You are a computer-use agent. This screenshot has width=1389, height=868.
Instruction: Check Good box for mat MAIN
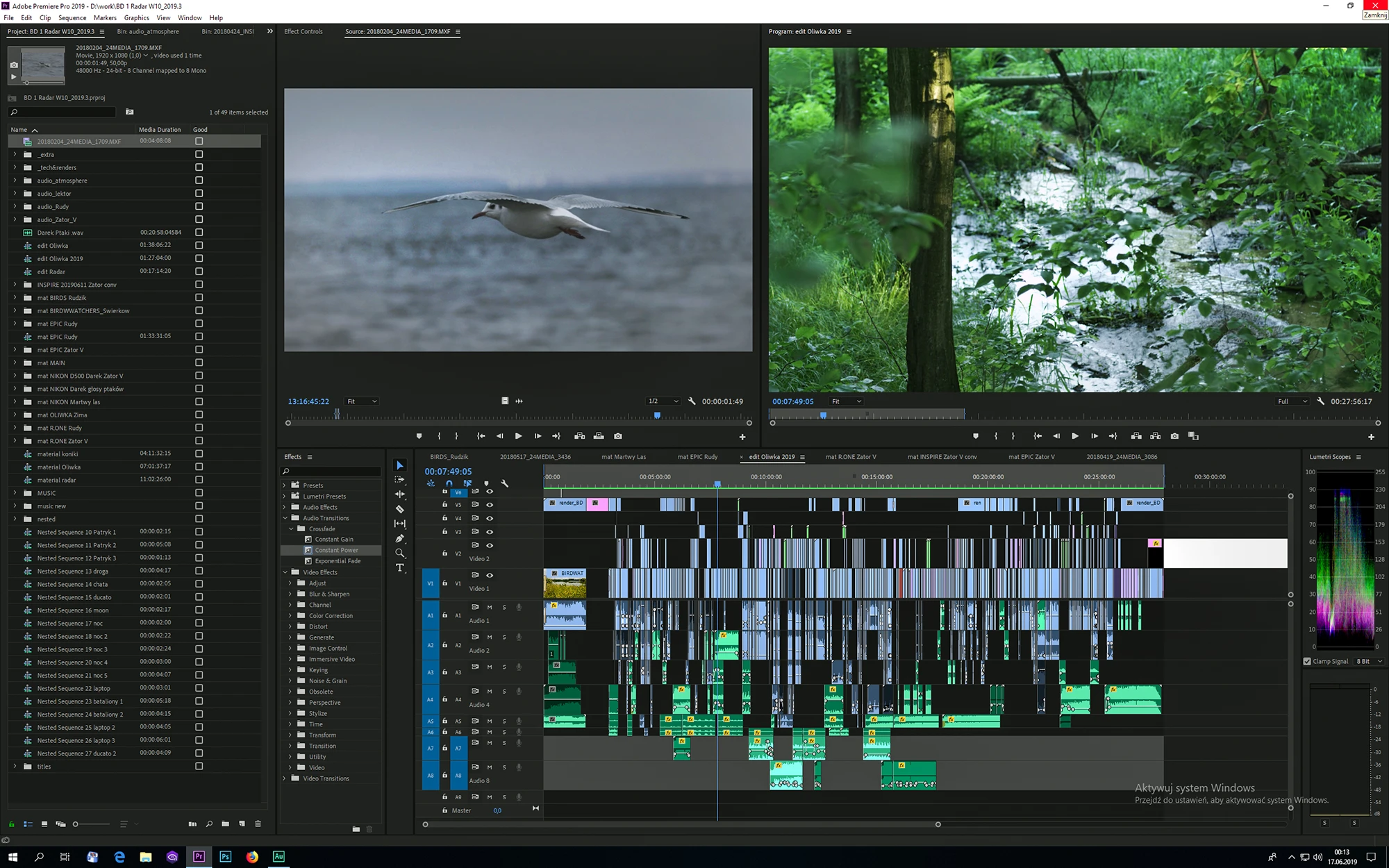(x=199, y=362)
